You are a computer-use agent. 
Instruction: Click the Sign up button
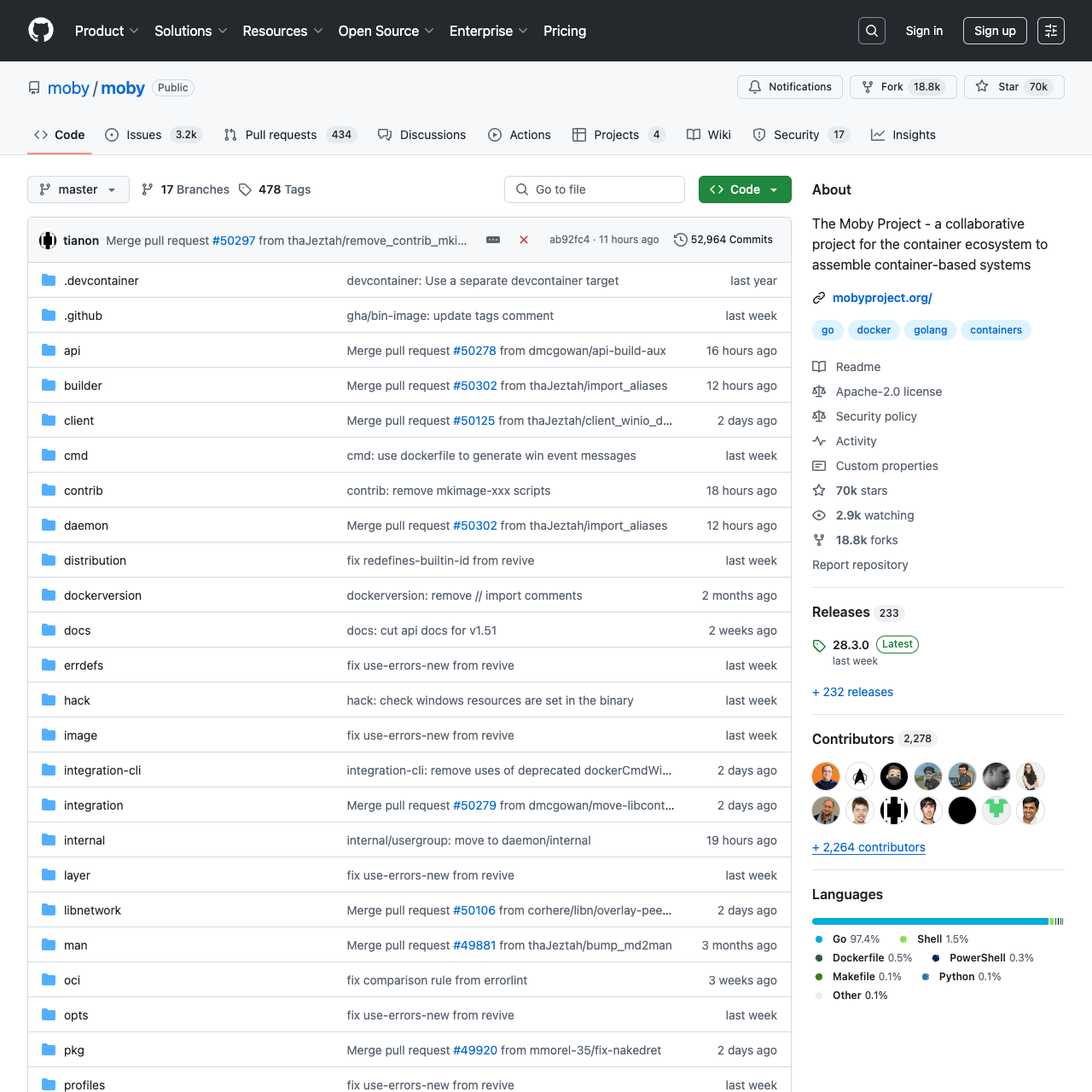(995, 31)
